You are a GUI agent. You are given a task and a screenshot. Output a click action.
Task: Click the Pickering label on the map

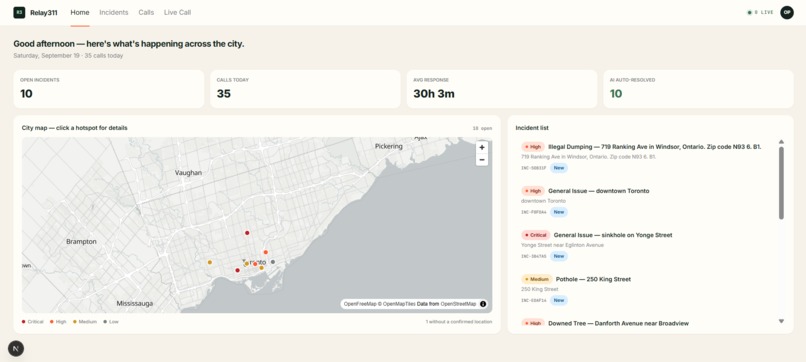click(x=389, y=146)
